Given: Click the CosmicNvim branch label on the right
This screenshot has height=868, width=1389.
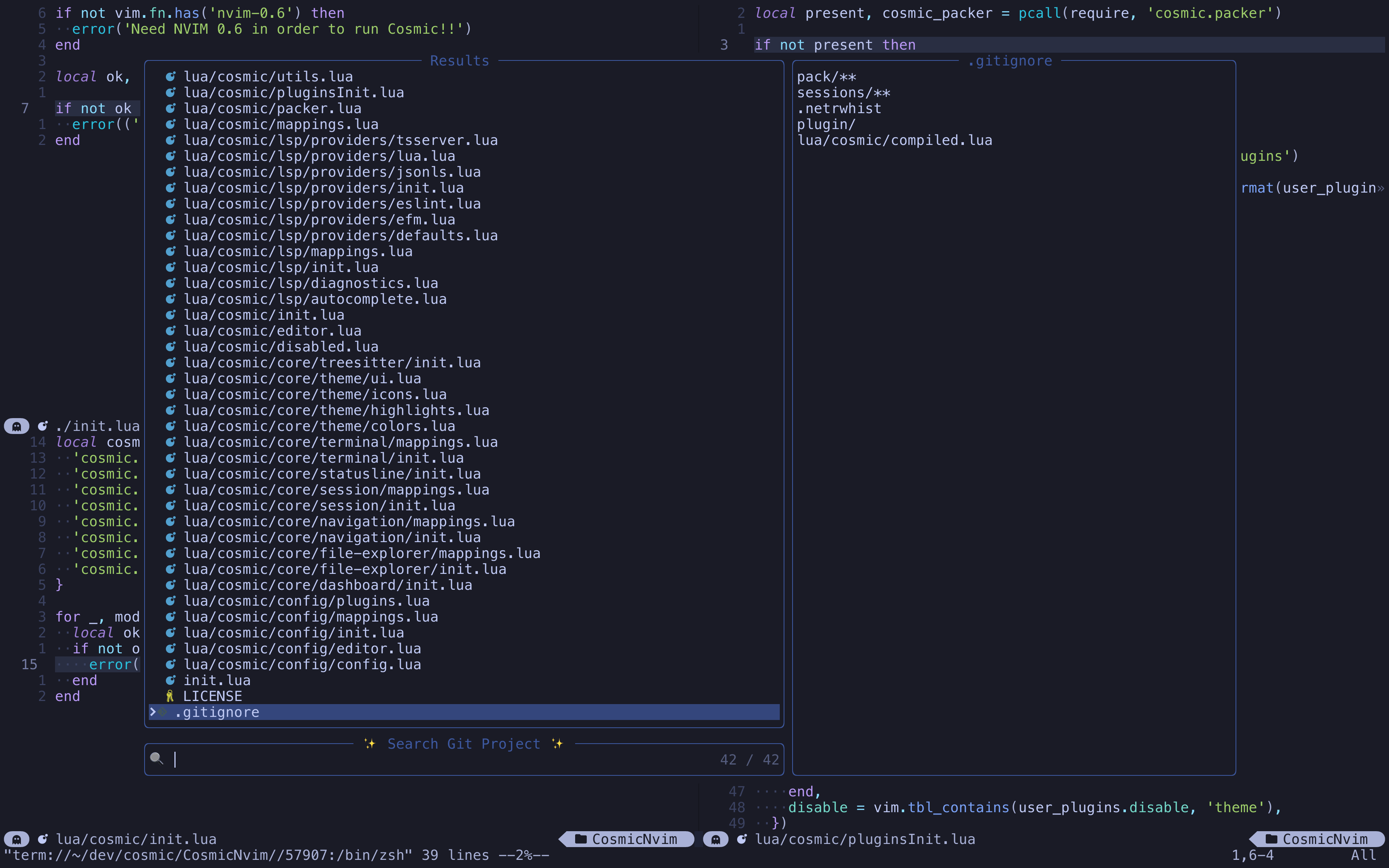Looking at the screenshot, I should tap(1326, 839).
